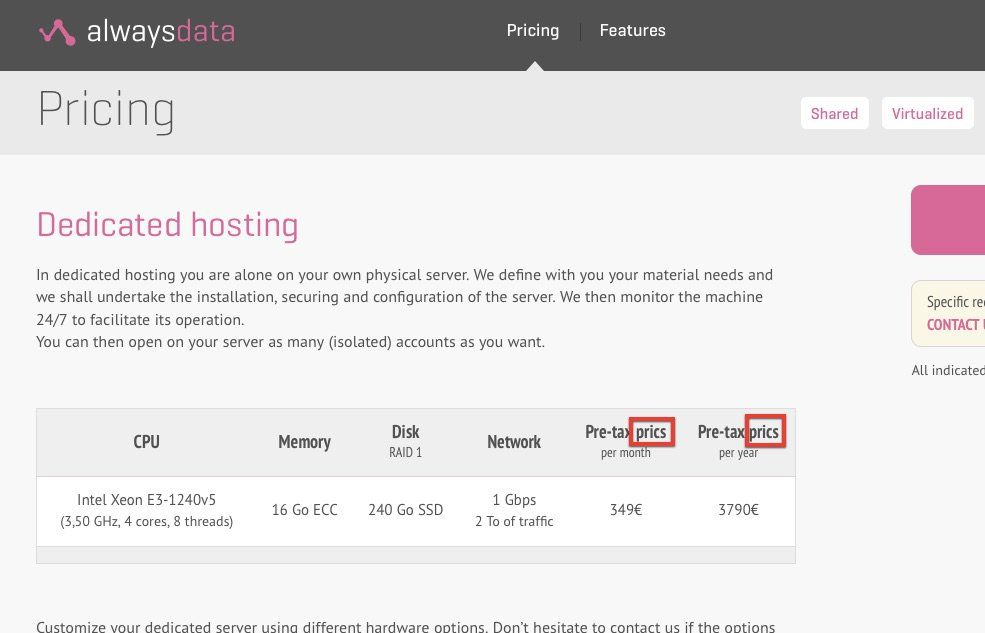Click the Pre-tax per year column header

tap(738, 440)
